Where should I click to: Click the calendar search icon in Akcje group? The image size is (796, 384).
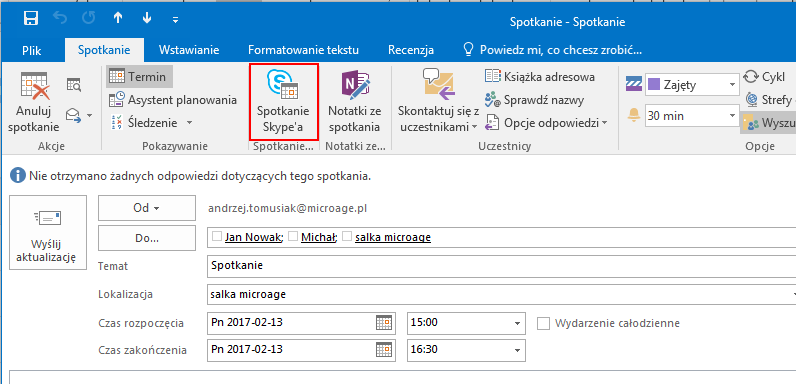coord(74,85)
